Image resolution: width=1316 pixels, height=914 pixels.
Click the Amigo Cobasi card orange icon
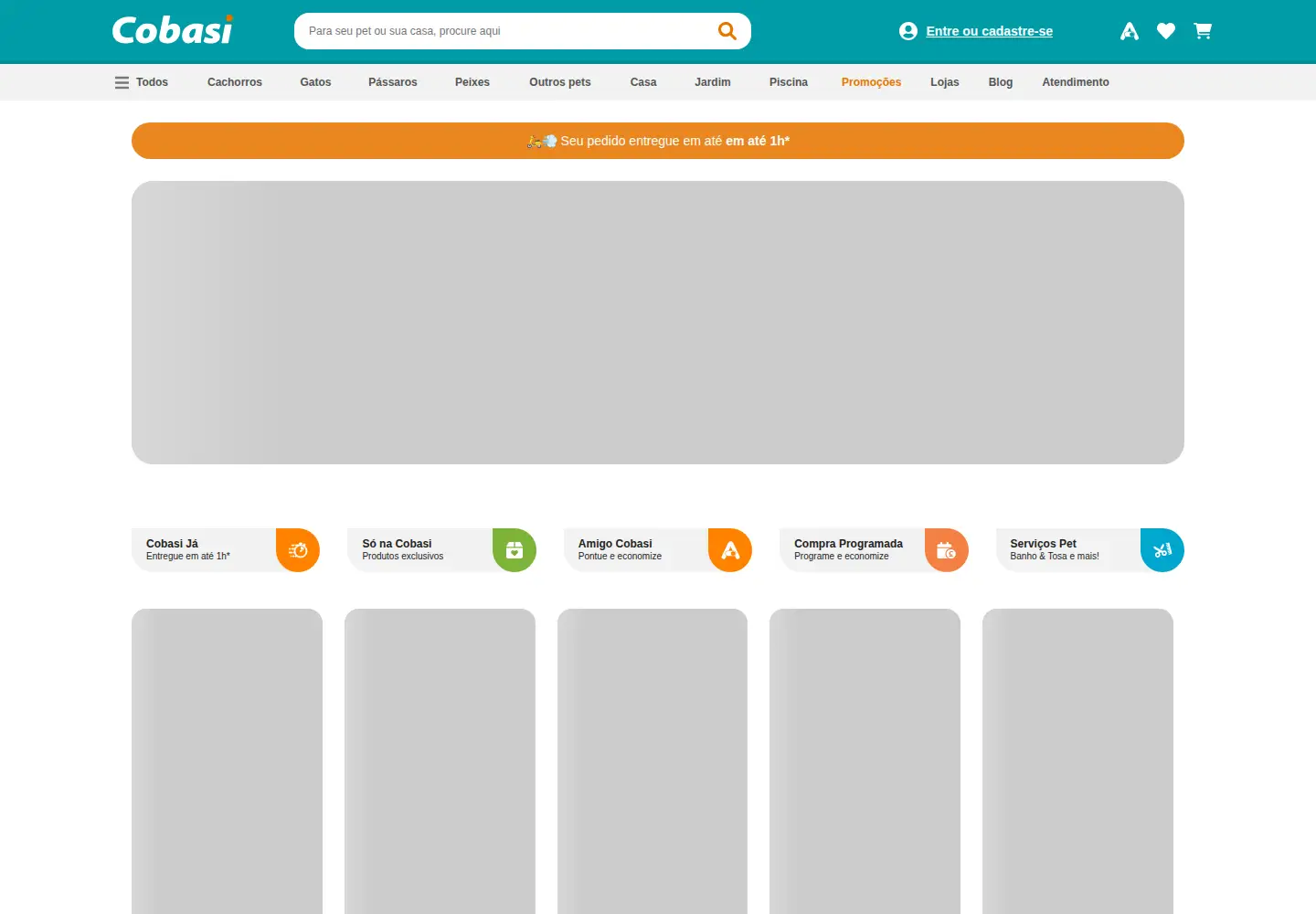point(730,550)
